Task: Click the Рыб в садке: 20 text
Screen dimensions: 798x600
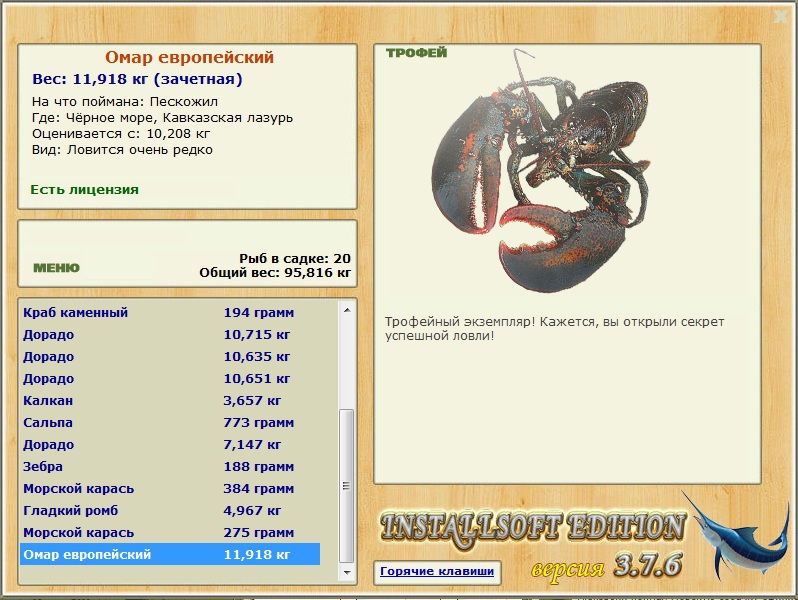Action: click(x=295, y=259)
